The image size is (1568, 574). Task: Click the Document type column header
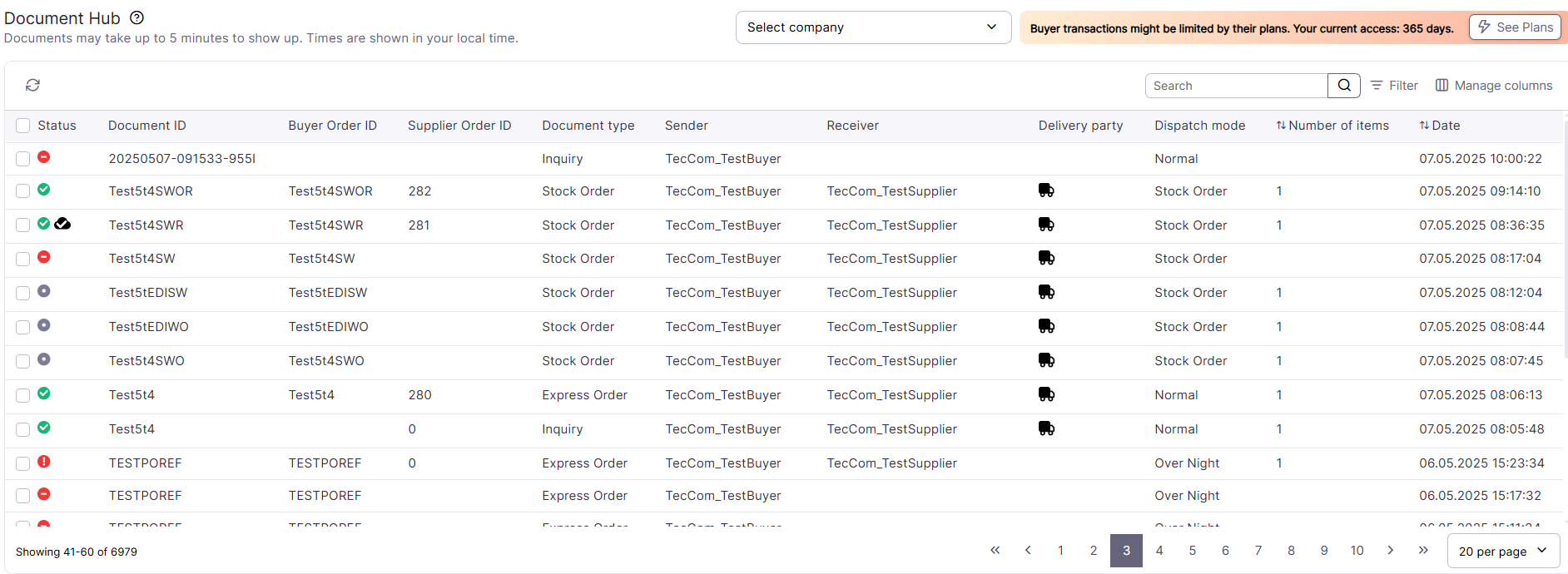[588, 126]
